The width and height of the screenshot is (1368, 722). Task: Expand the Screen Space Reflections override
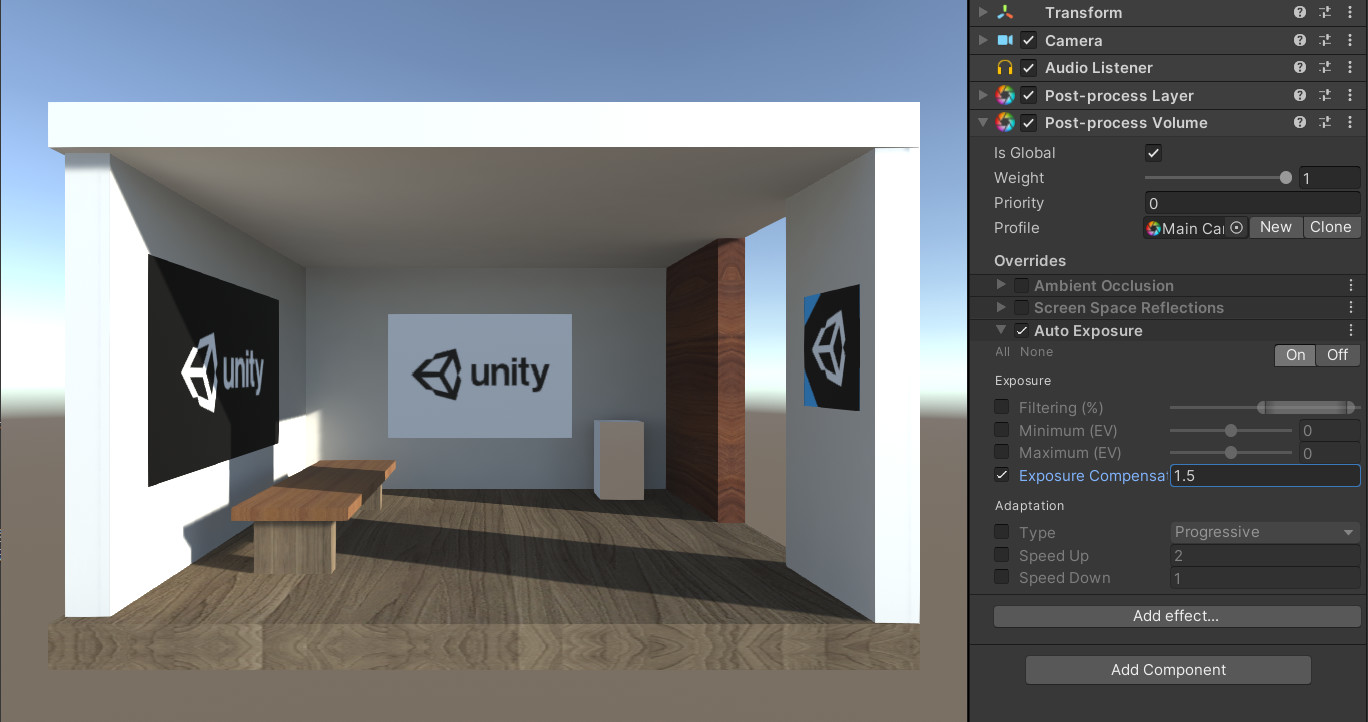[x=1001, y=308]
